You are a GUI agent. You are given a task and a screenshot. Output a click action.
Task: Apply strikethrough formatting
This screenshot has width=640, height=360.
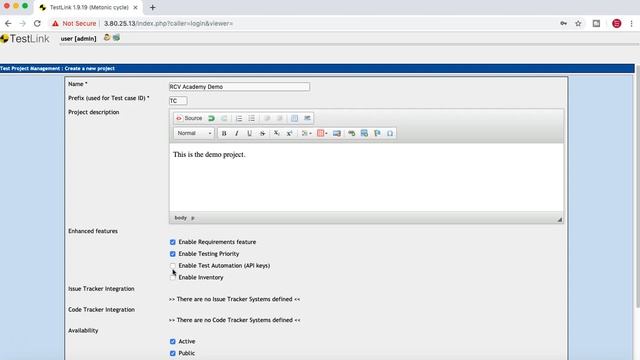click(262, 133)
